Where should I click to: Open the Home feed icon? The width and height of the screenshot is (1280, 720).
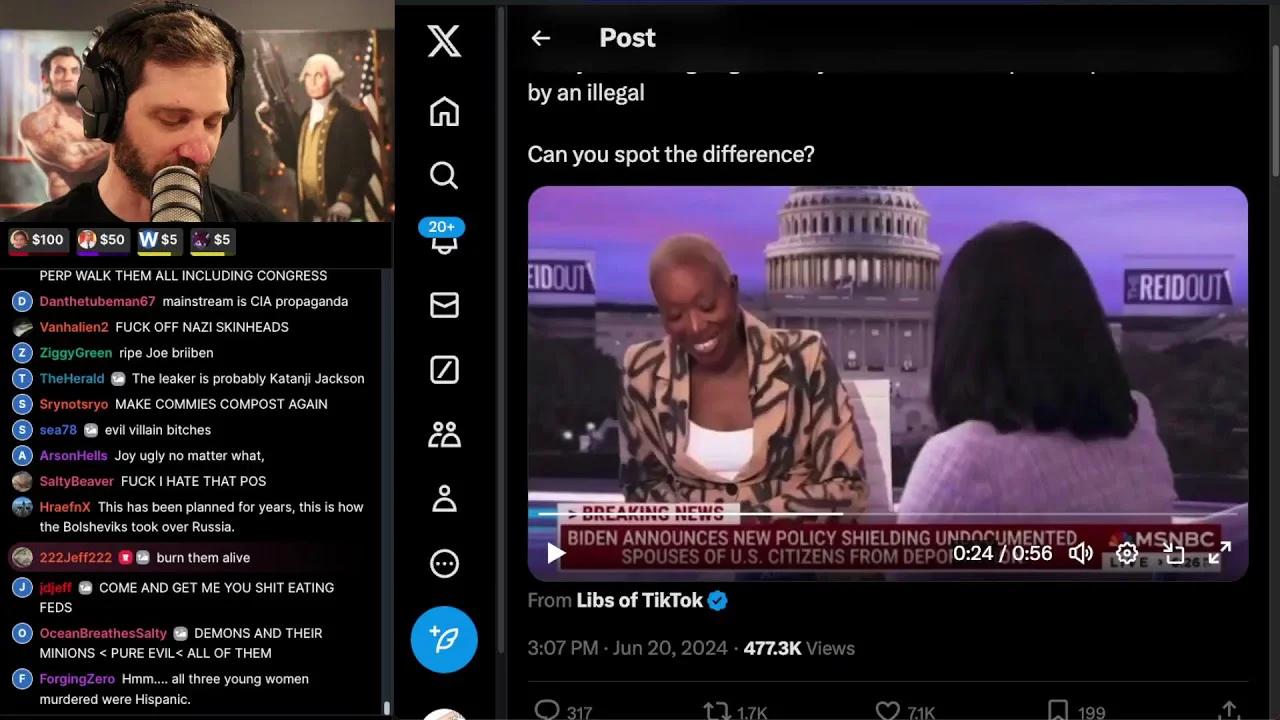(x=444, y=111)
